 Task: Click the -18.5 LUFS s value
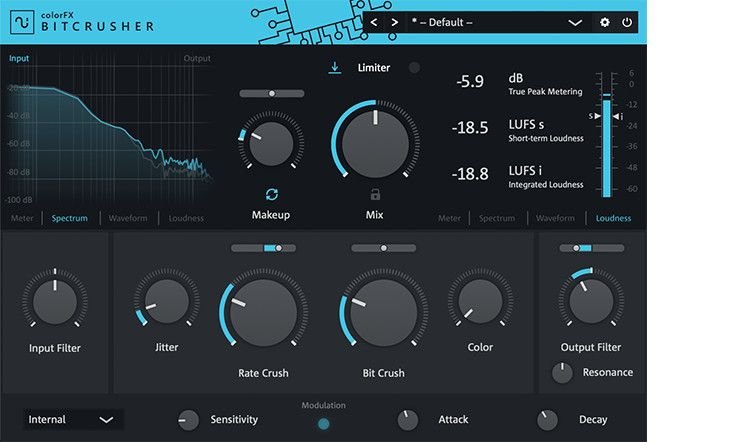point(470,127)
